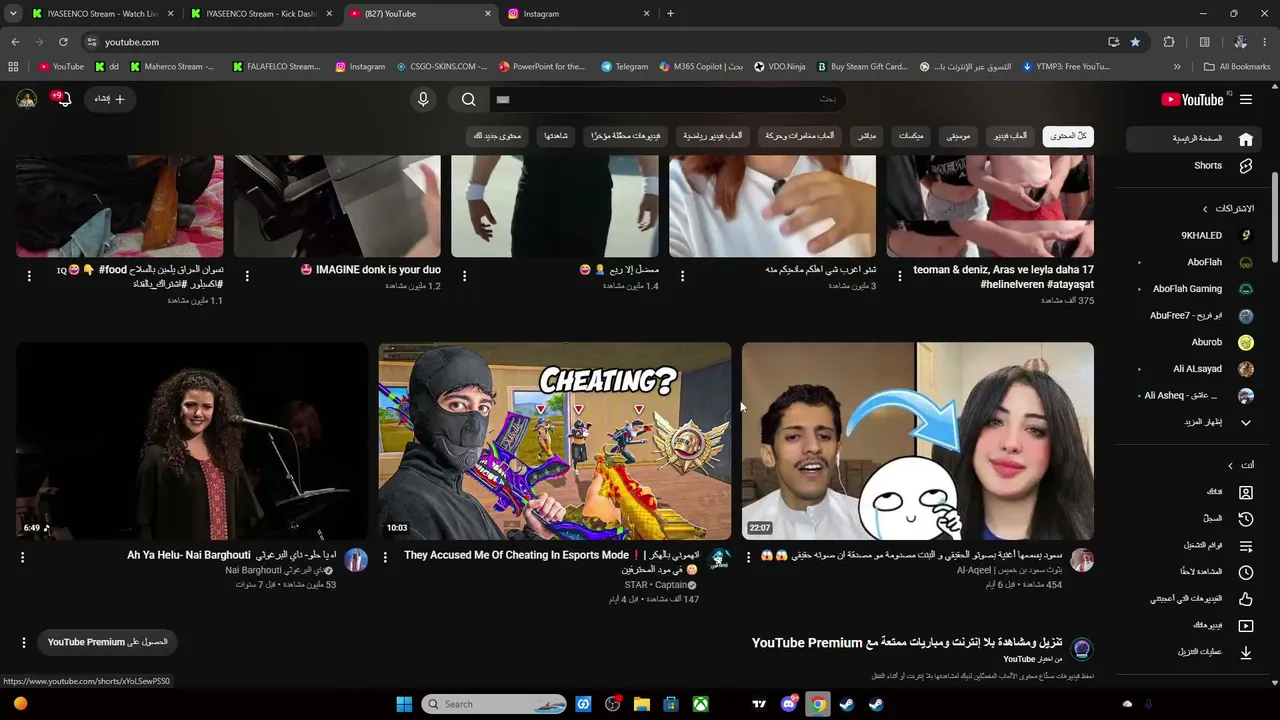
Task: Switch to IYASEENCO Kick Dashboard tab
Action: point(261,14)
